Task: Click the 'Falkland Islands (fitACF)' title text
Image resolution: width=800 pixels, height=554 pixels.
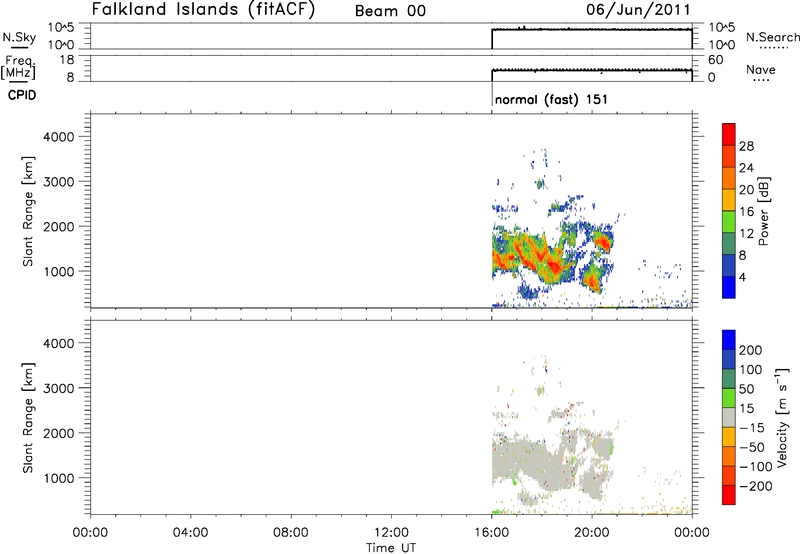Action: (203, 10)
